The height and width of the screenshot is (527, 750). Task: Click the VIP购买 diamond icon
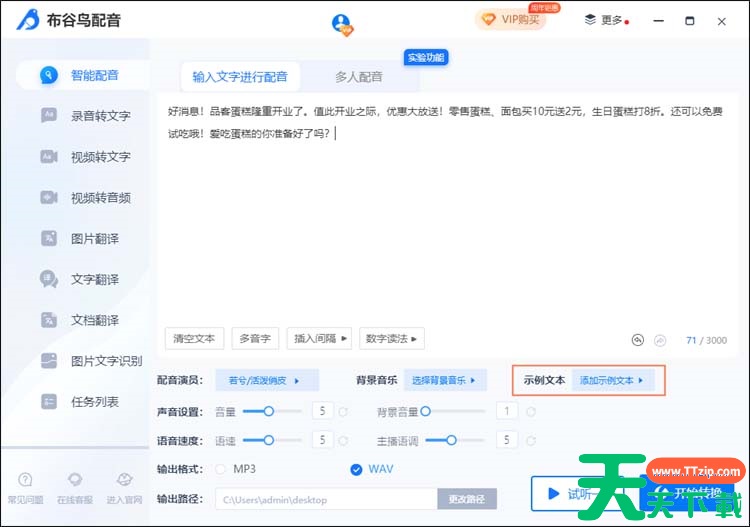(488, 20)
